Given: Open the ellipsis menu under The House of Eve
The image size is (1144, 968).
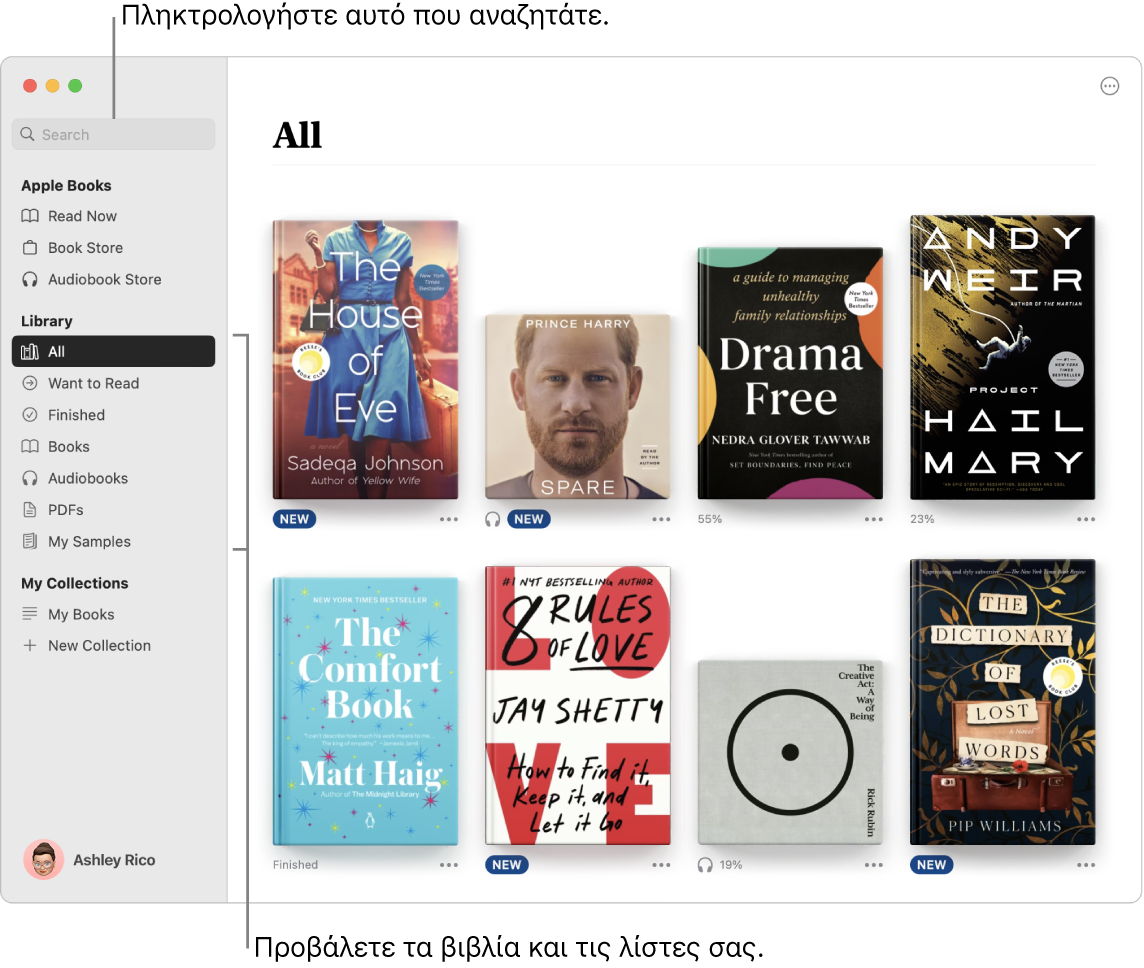Looking at the screenshot, I should (x=449, y=519).
